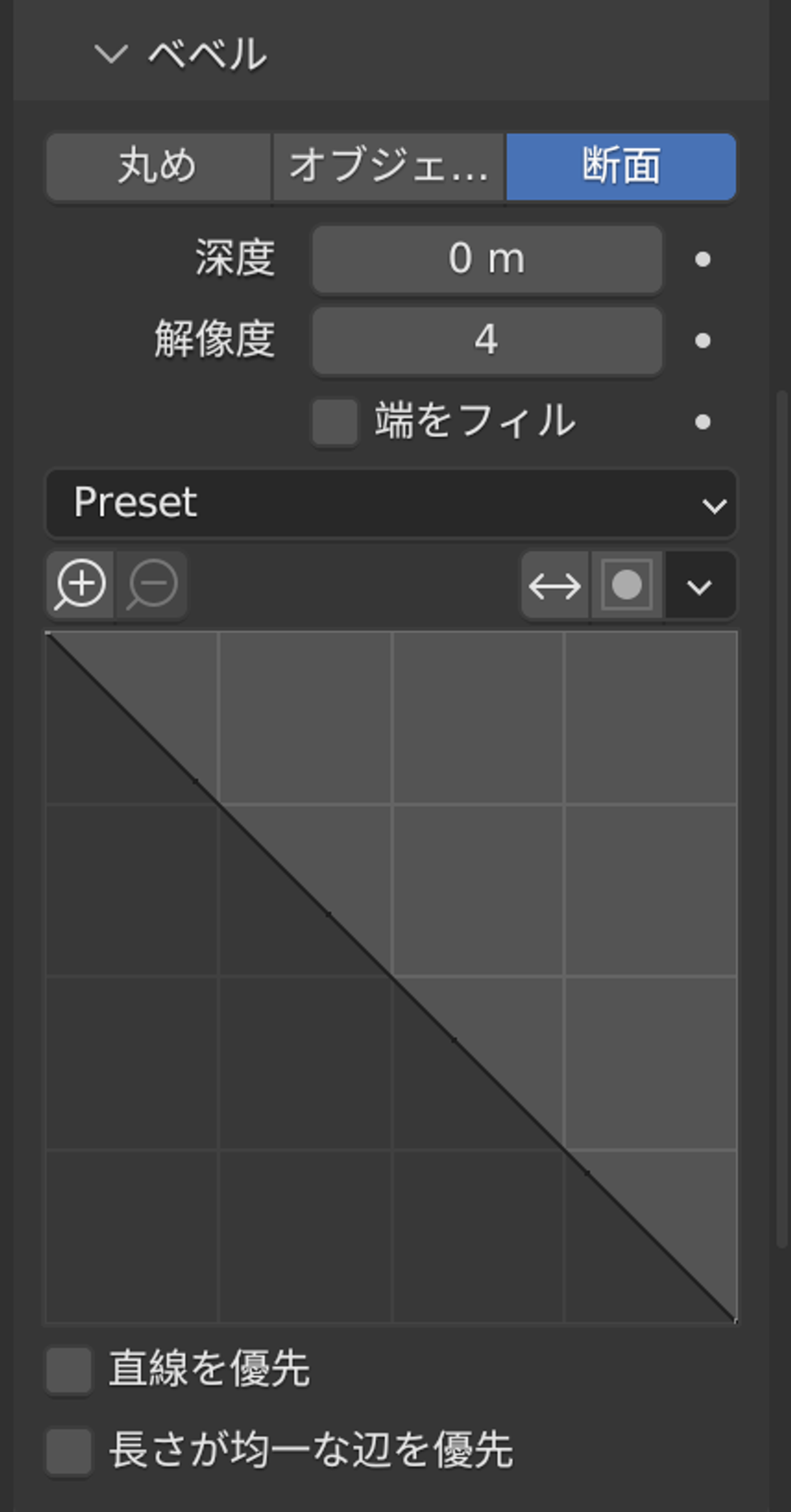Click the 深度 value field showing 0 m
The height and width of the screenshot is (1512, 791).
487,260
